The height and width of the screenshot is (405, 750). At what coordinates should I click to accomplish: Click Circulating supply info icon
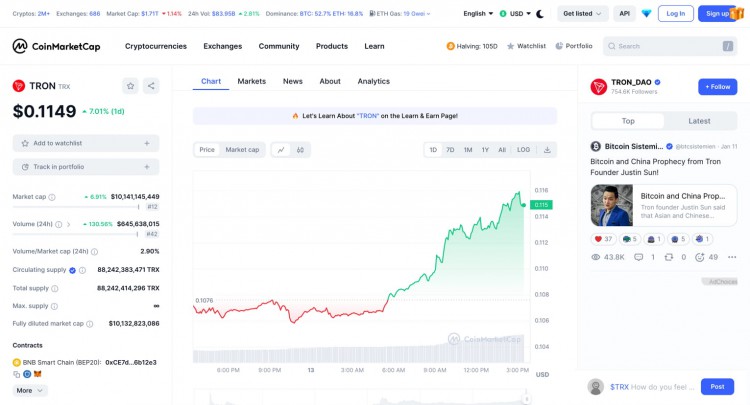pyautogui.click(x=82, y=270)
